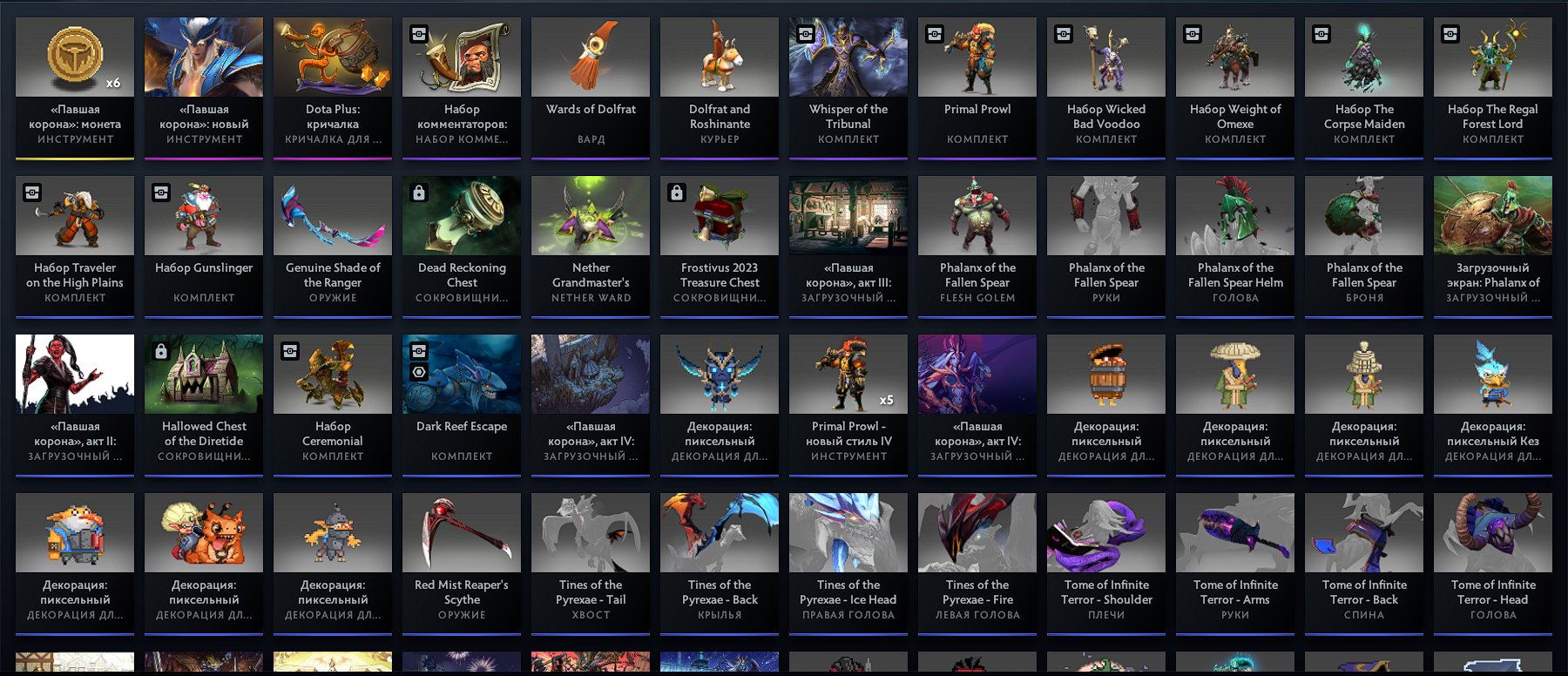Image resolution: width=1568 pixels, height=676 pixels.
Task: Select the Dota Plus кричалка item
Action: (x=333, y=88)
